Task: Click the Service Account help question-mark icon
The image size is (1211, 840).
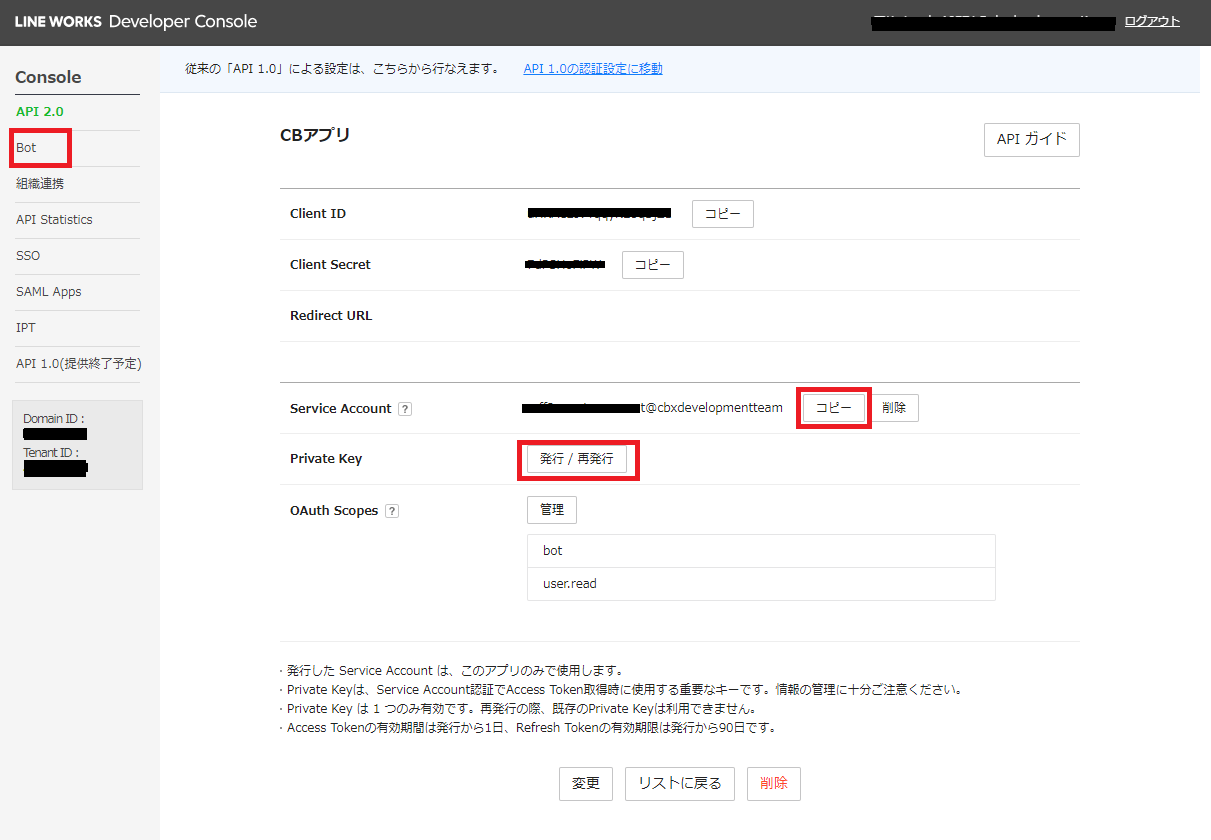Action: (x=405, y=409)
